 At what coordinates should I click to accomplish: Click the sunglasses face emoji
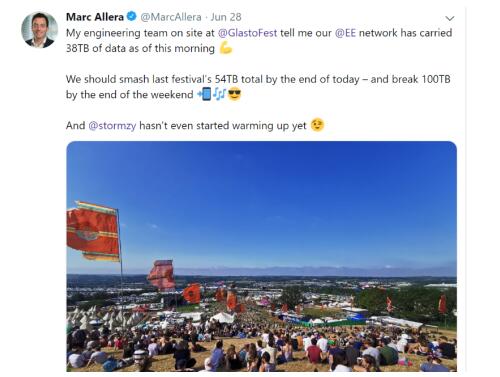pyautogui.click(x=234, y=94)
